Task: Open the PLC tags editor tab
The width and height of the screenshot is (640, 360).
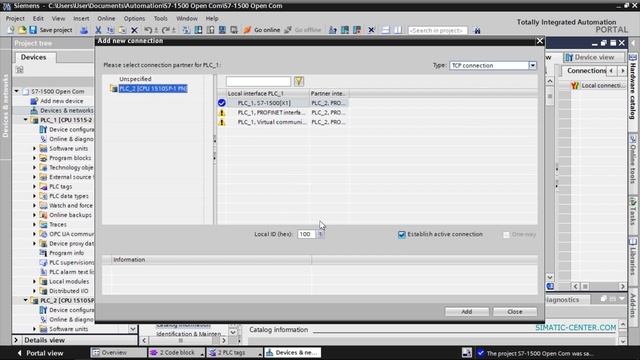Action: tap(234, 353)
